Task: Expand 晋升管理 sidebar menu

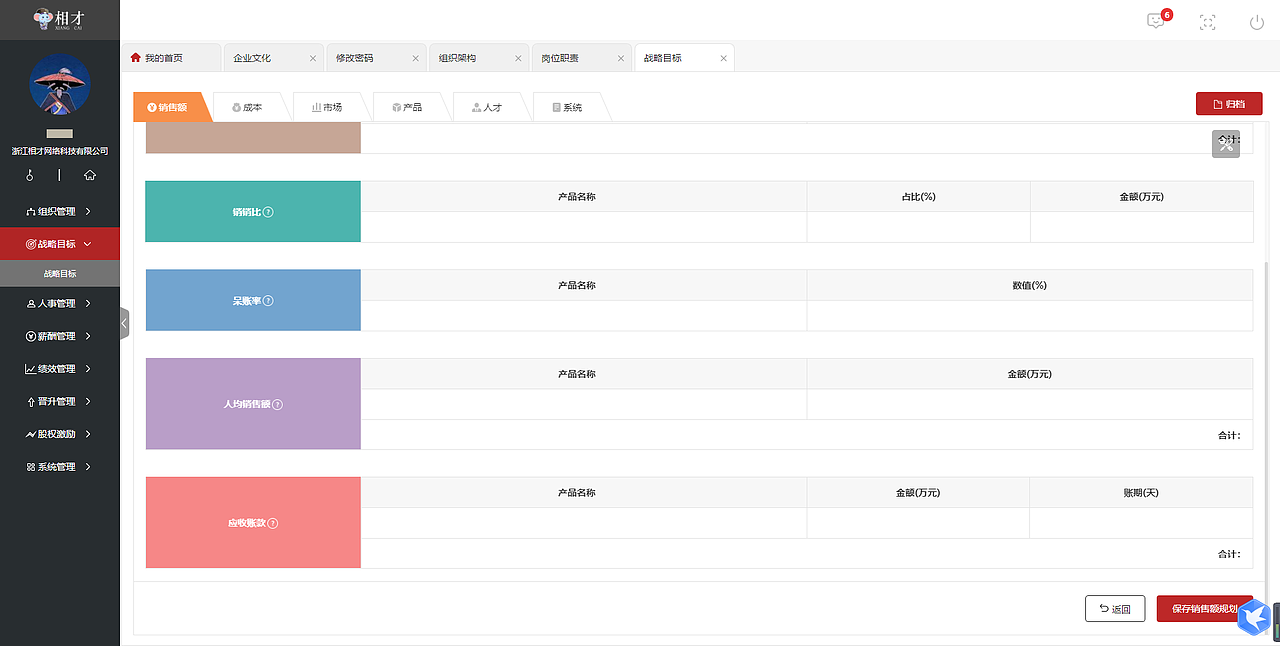Action: 60,401
